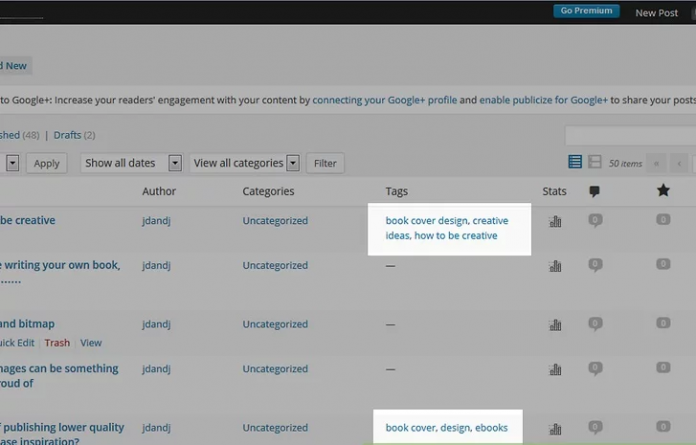
Task: Click the Go Premium button
Action: click(586, 11)
